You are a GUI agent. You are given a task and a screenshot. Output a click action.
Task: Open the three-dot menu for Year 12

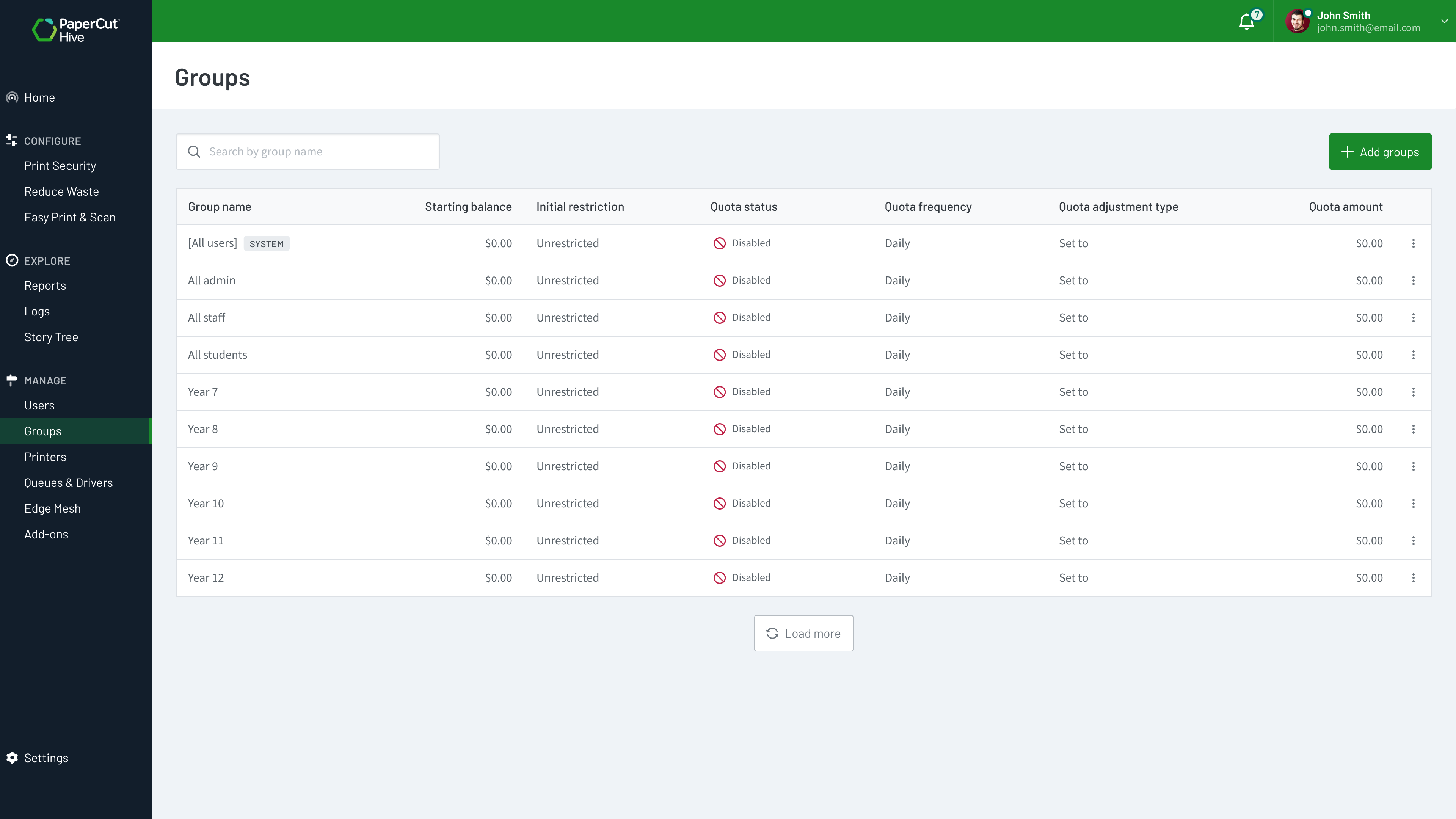click(1414, 578)
